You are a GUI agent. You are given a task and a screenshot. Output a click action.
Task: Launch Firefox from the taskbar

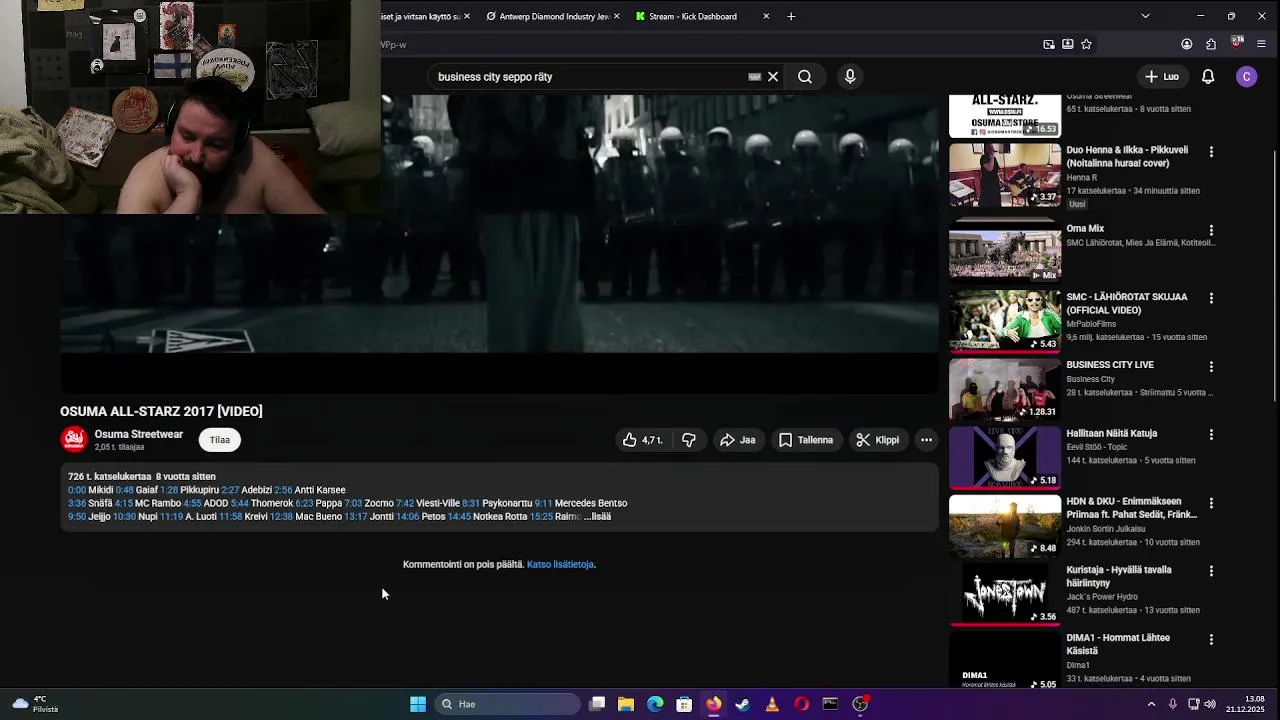[x=713, y=704]
